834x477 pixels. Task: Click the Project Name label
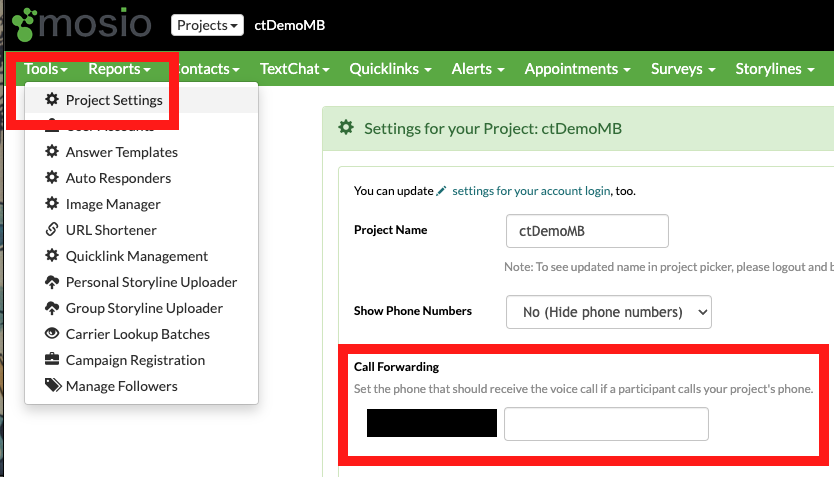[x=390, y=230]
